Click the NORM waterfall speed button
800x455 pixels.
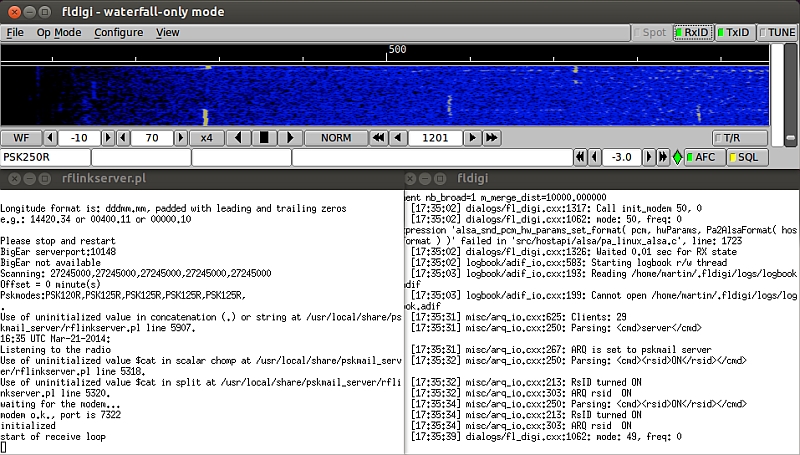pos(336,138)
